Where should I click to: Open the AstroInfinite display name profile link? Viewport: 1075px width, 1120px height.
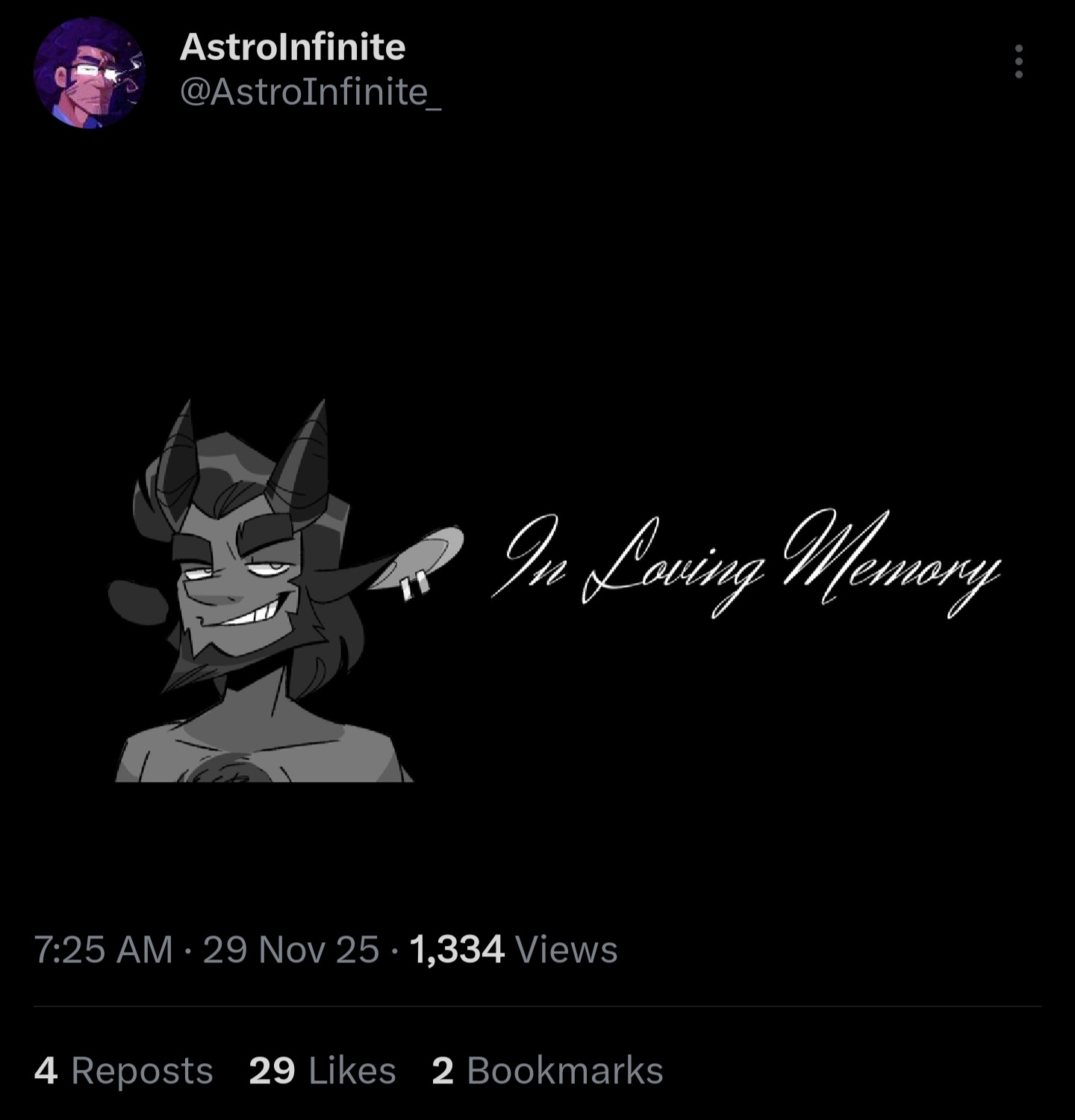pyautogui.click(x=293, y=46)
